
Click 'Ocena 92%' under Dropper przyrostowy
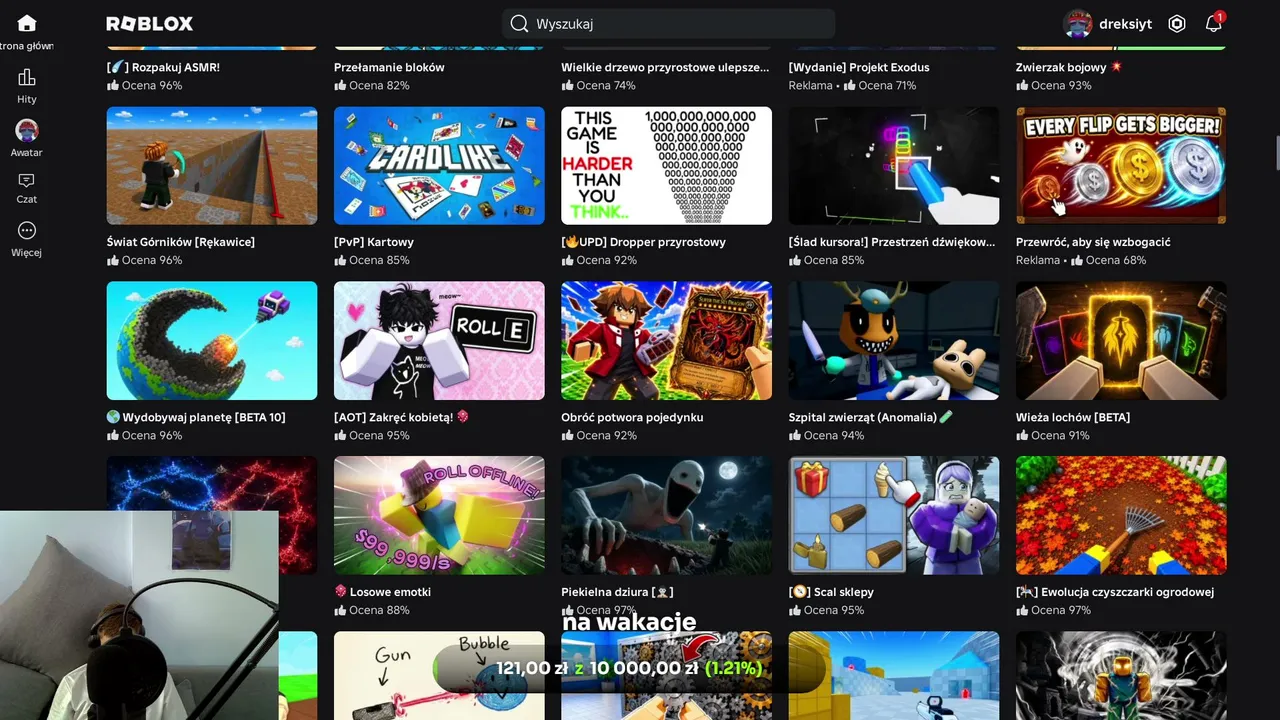point(599,260)
